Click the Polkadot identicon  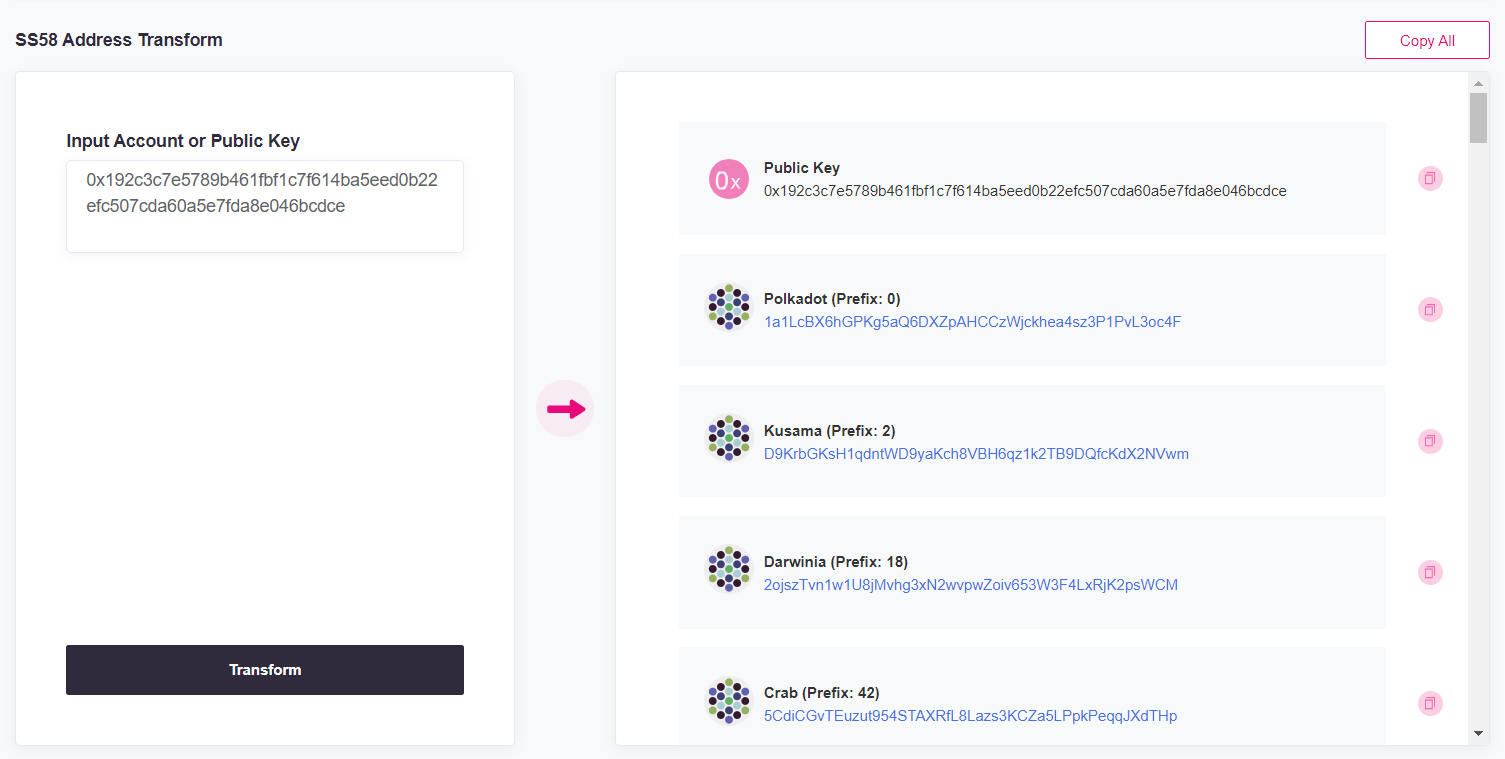[x=729, y=307]
